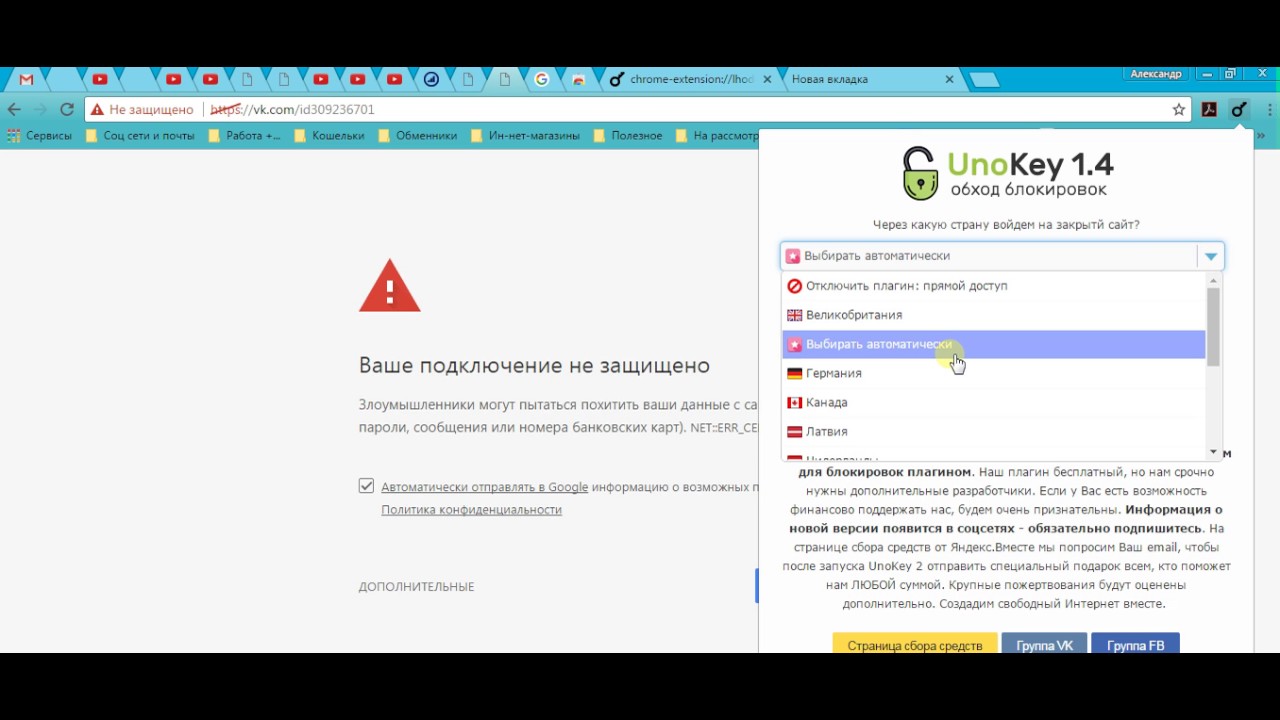The width and height of the screenshot is (1280, 720).
Task: Pick Выбирать автоматически in the list
Action: 994,344
